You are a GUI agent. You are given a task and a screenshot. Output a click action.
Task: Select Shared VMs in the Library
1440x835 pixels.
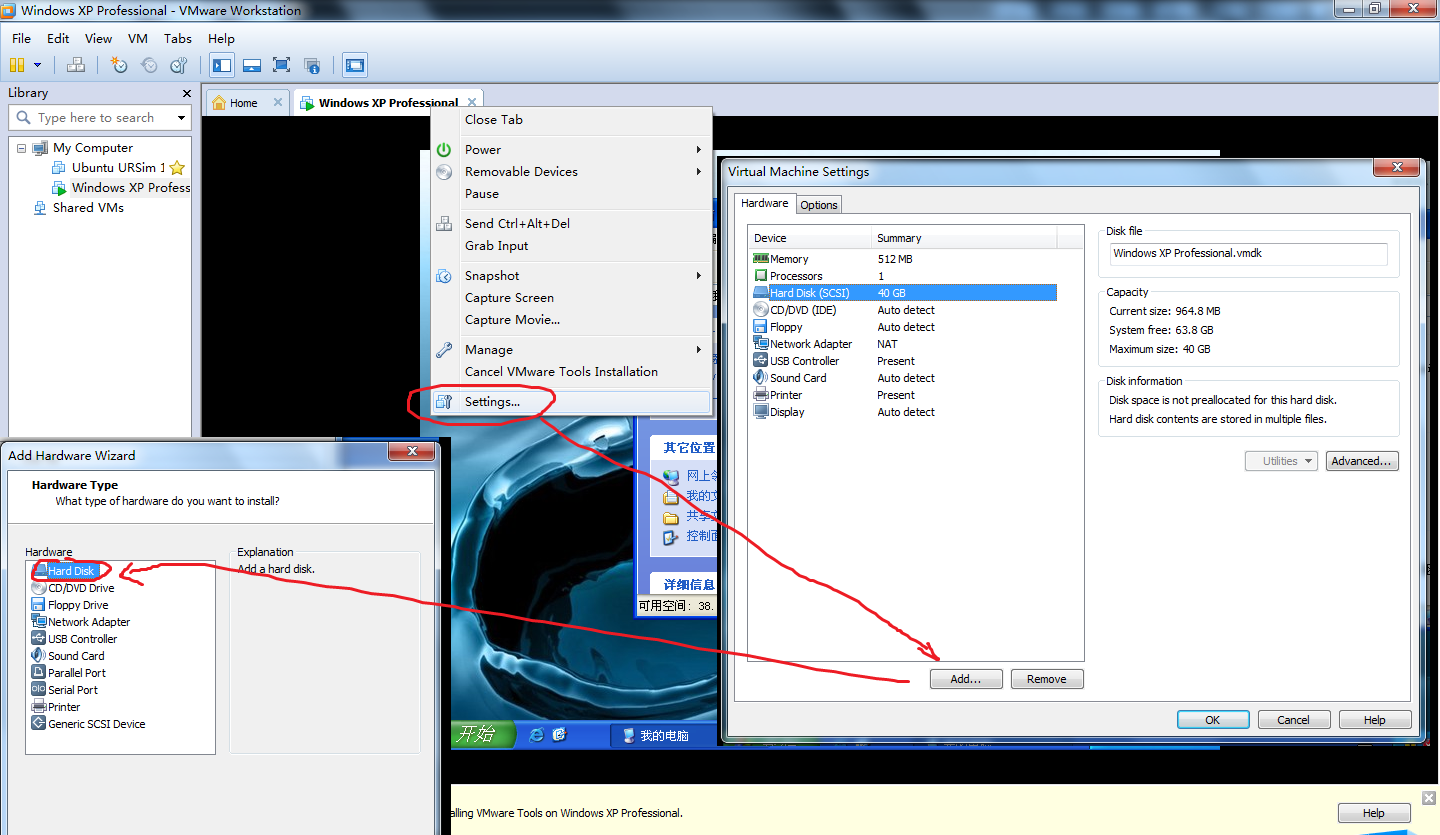point(88,208)
